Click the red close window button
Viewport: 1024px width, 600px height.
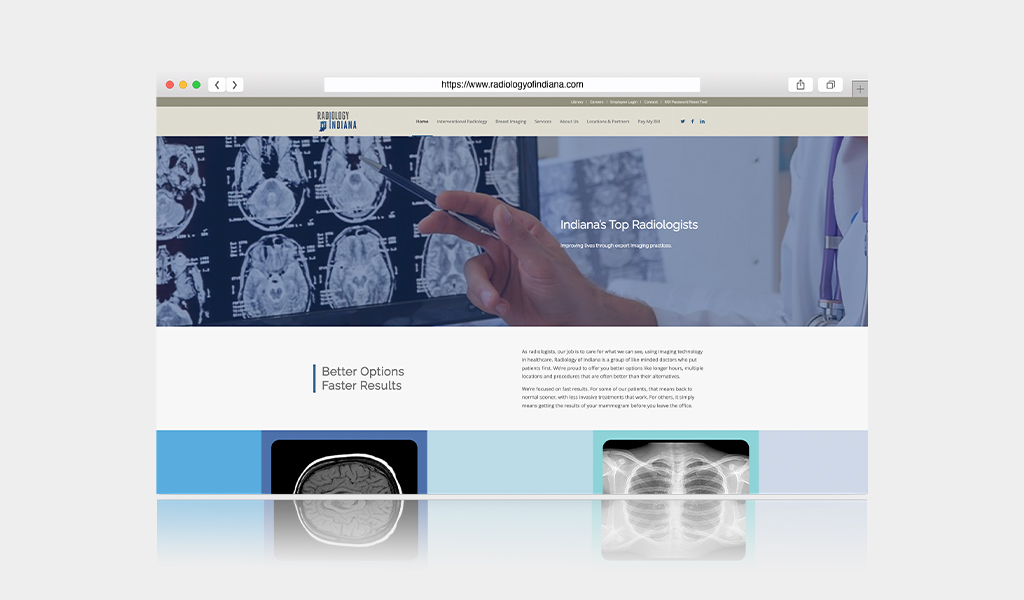point(170,85)
